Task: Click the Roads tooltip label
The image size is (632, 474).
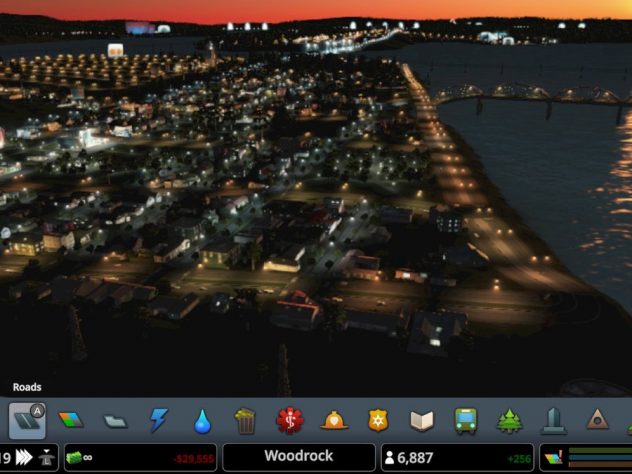Action: pyautogui.click(x=27, y=387)
